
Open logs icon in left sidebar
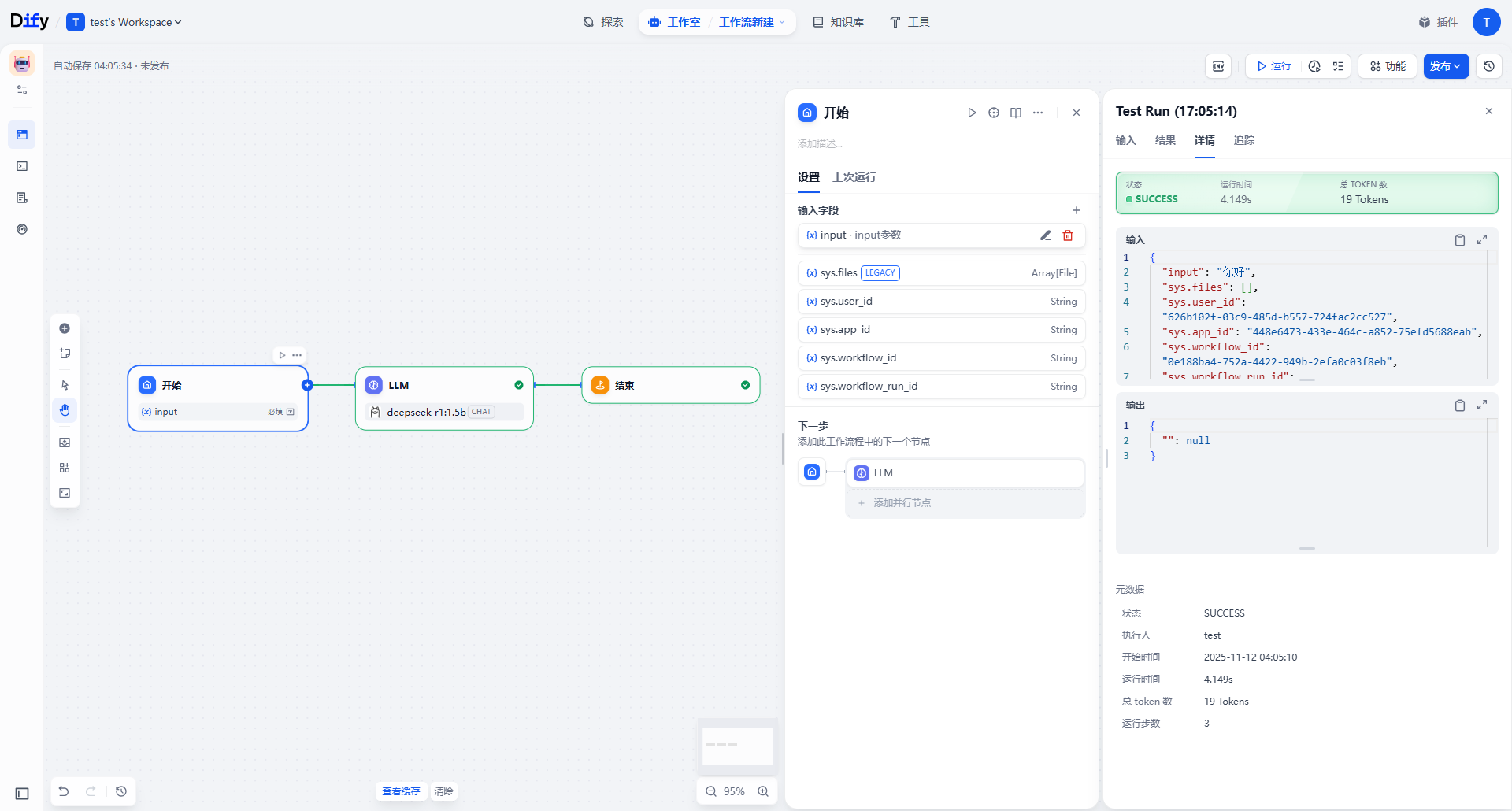(x=22, y=198)
